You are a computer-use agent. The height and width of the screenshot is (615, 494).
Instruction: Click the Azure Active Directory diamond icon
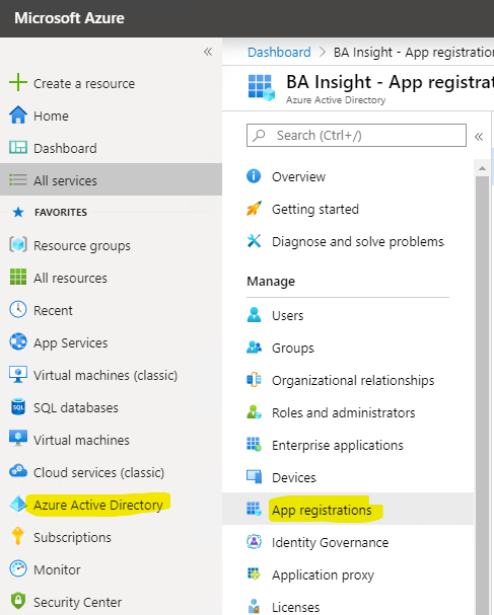coord(18,504)
